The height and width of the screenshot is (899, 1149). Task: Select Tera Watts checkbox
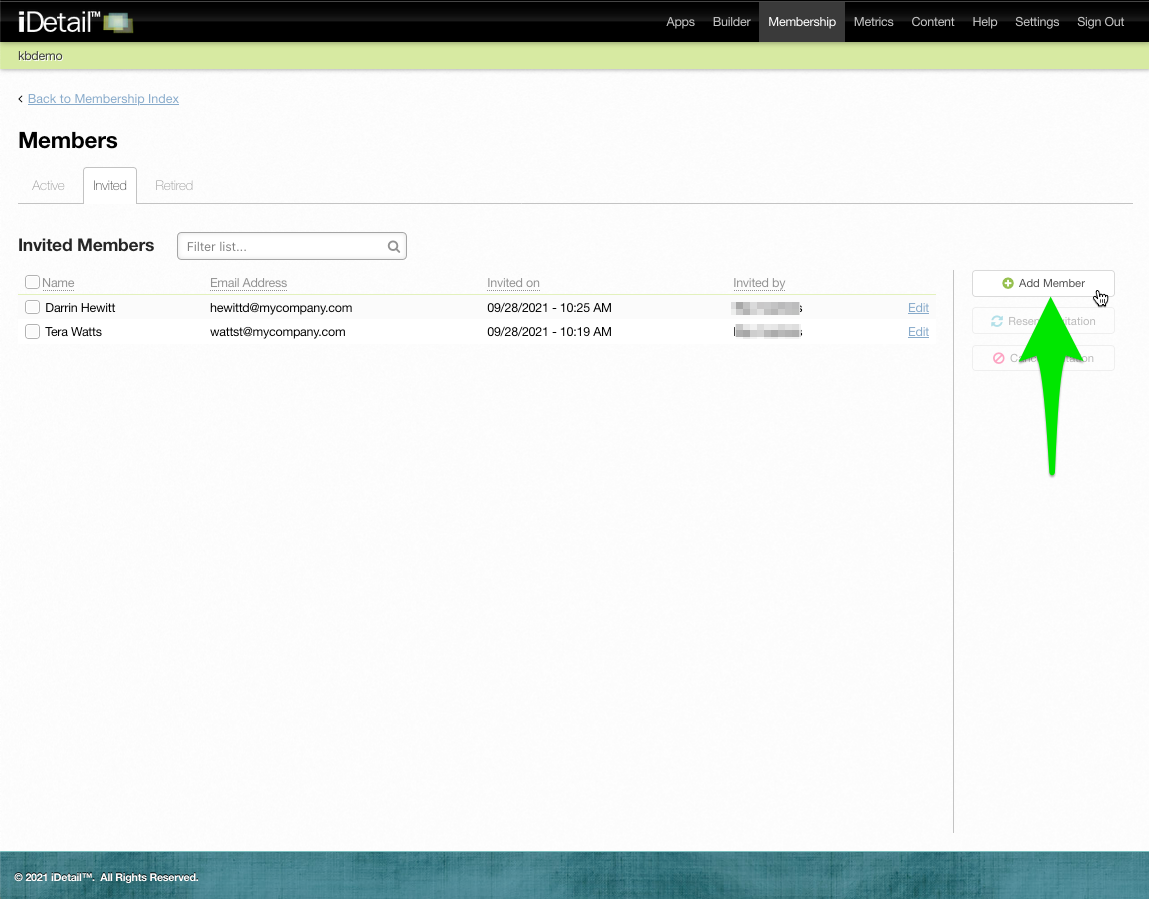point(32,332)
